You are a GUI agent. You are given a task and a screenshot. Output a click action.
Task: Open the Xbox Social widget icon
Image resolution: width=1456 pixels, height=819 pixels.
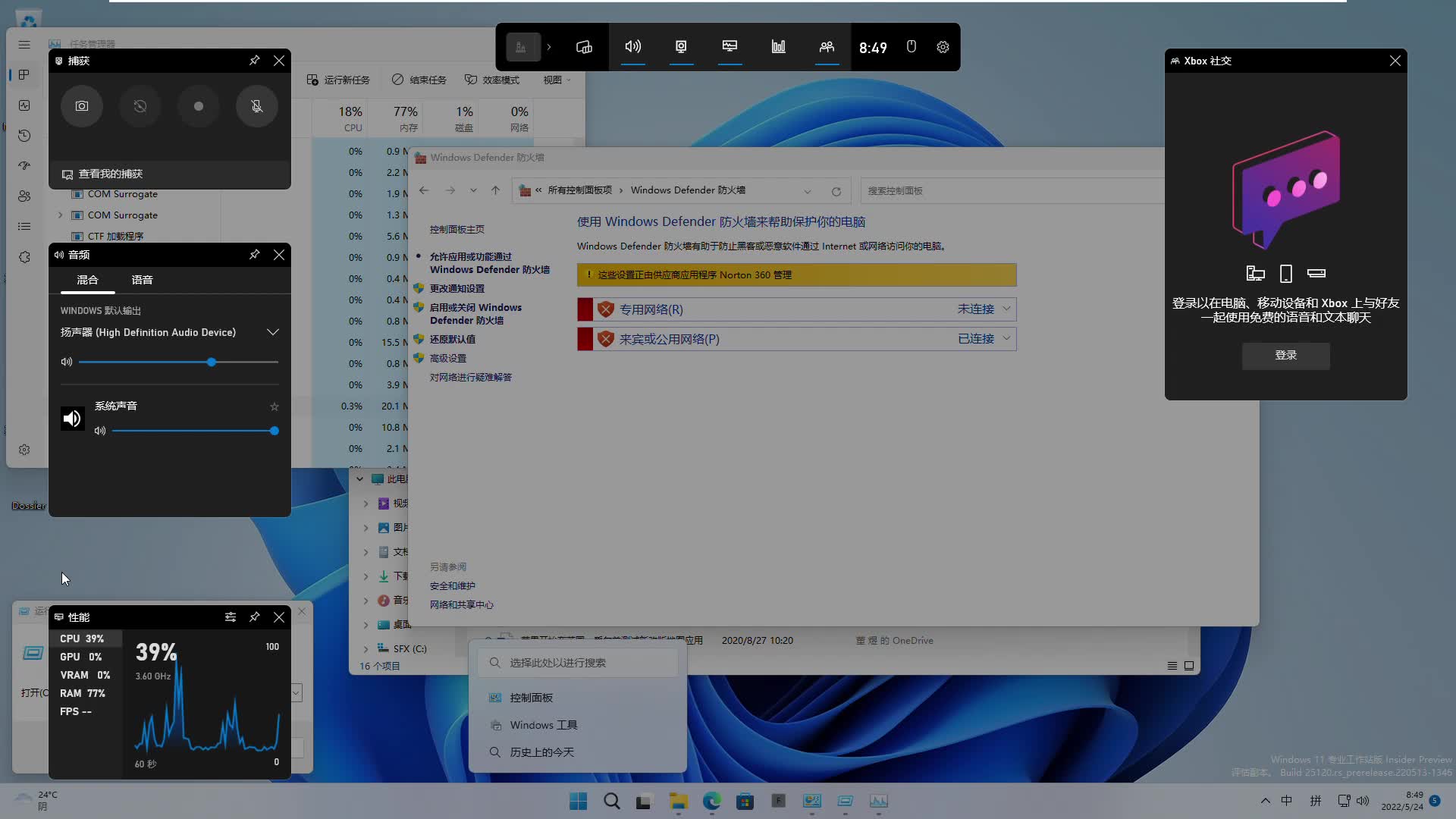click(826, 46)
